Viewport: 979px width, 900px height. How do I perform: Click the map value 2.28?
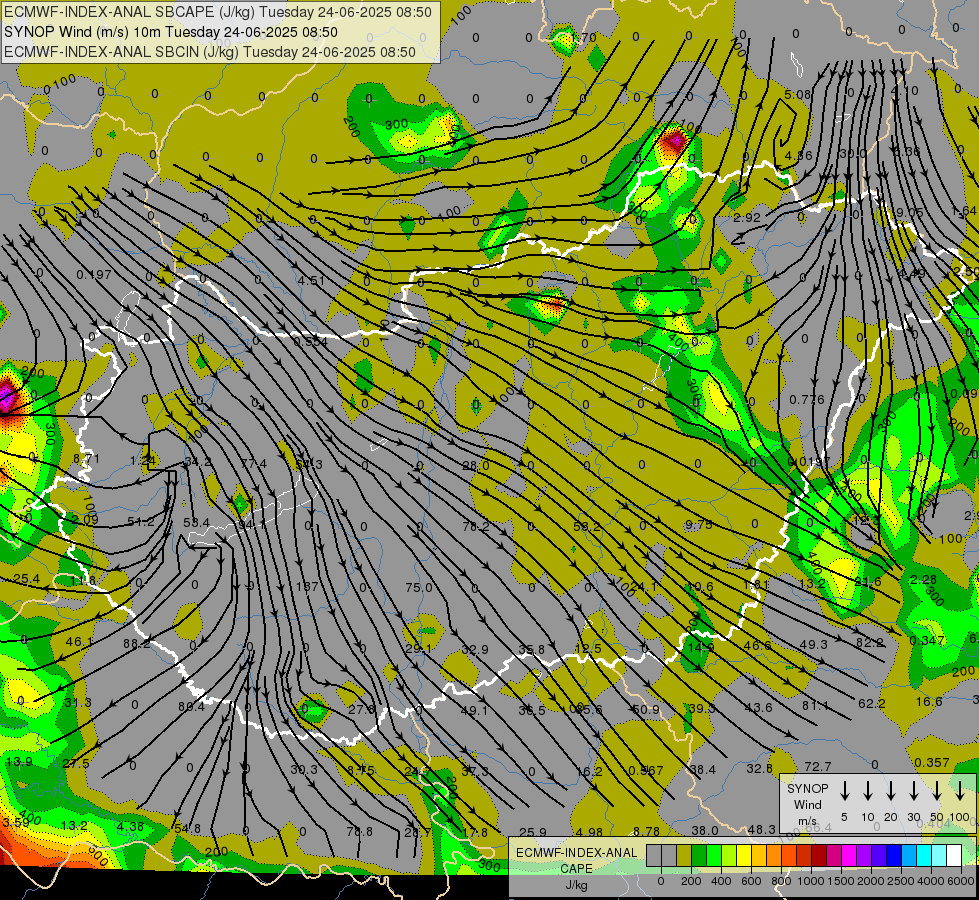click(x=923, y=580)
